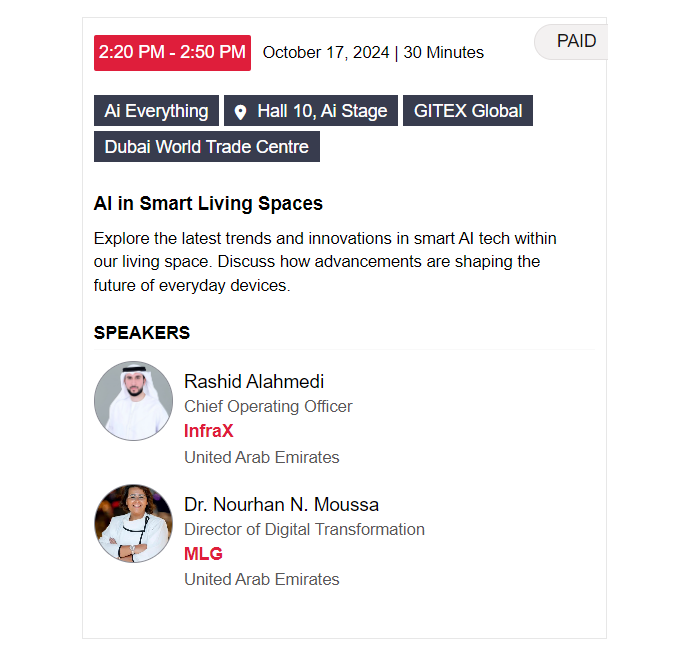This screenshot has width=686, height=655.
Task: Open Rashid Alahmedi's profile photo
Action: (133, 401)
